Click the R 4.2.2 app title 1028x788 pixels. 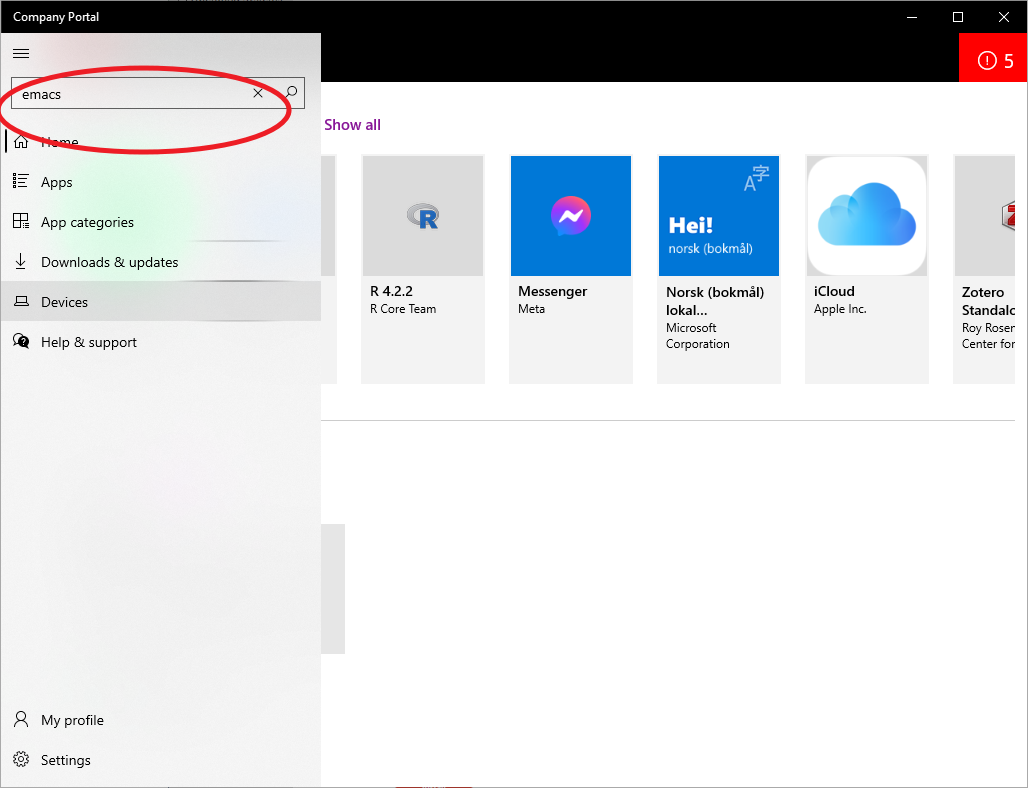pyautogui.click(x=391, y=291)
